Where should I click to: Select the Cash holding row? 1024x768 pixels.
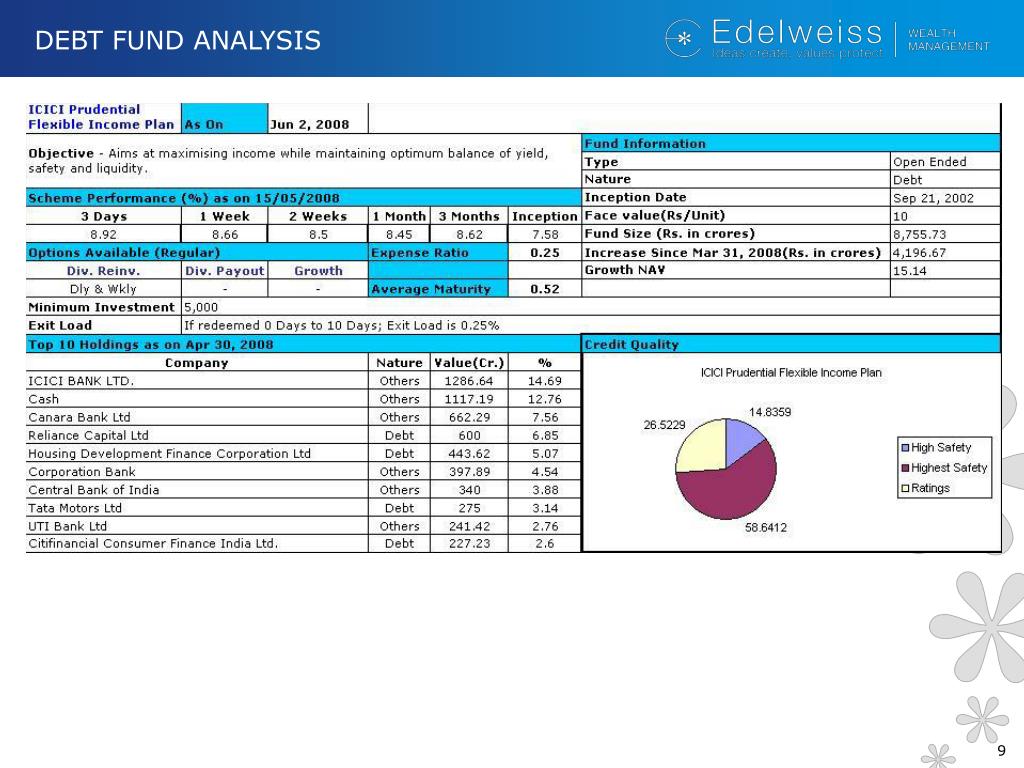tap(303, 399)
